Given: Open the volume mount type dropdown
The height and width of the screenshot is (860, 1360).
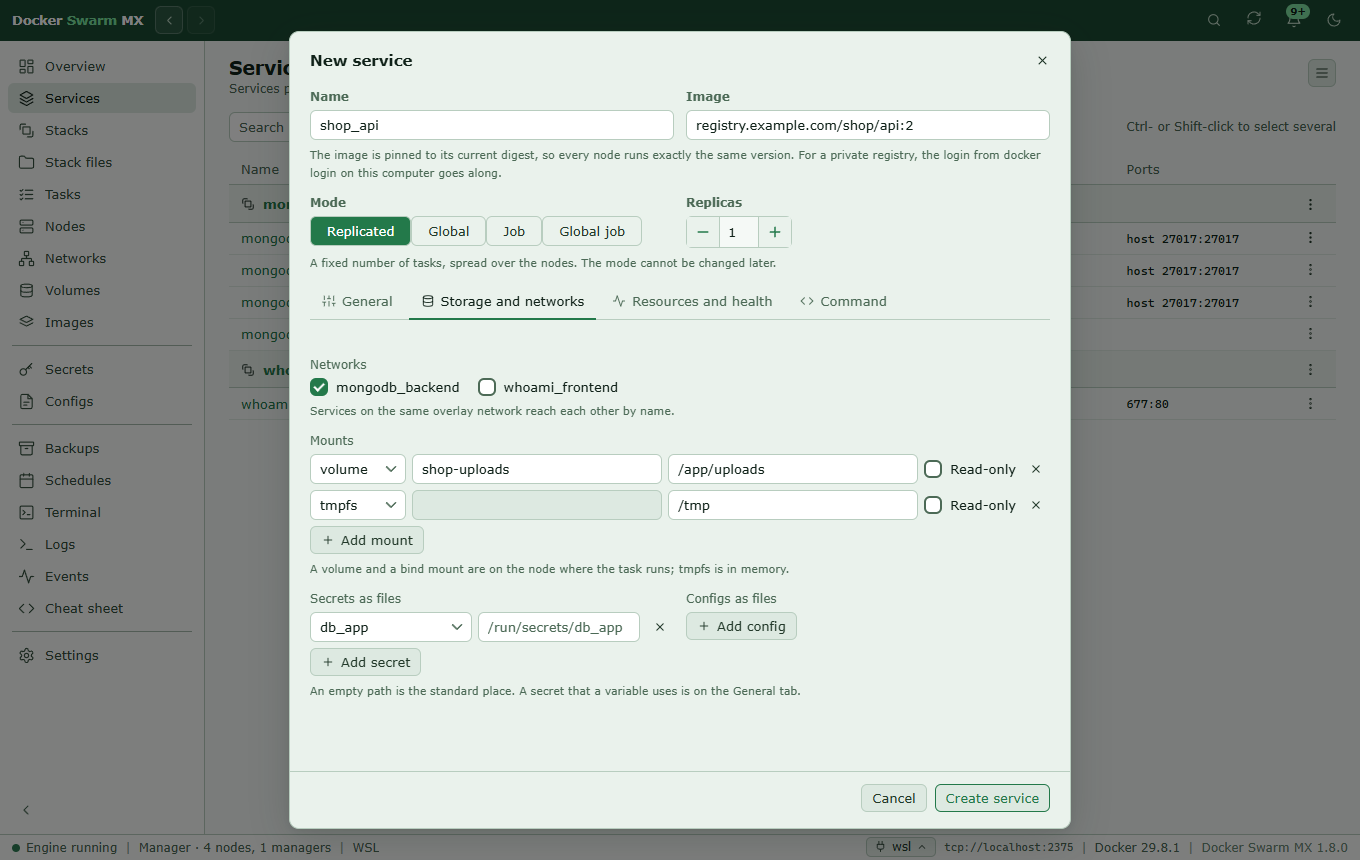Looking at the screenshot, I should pyautogui.click(x=358, y=469).
